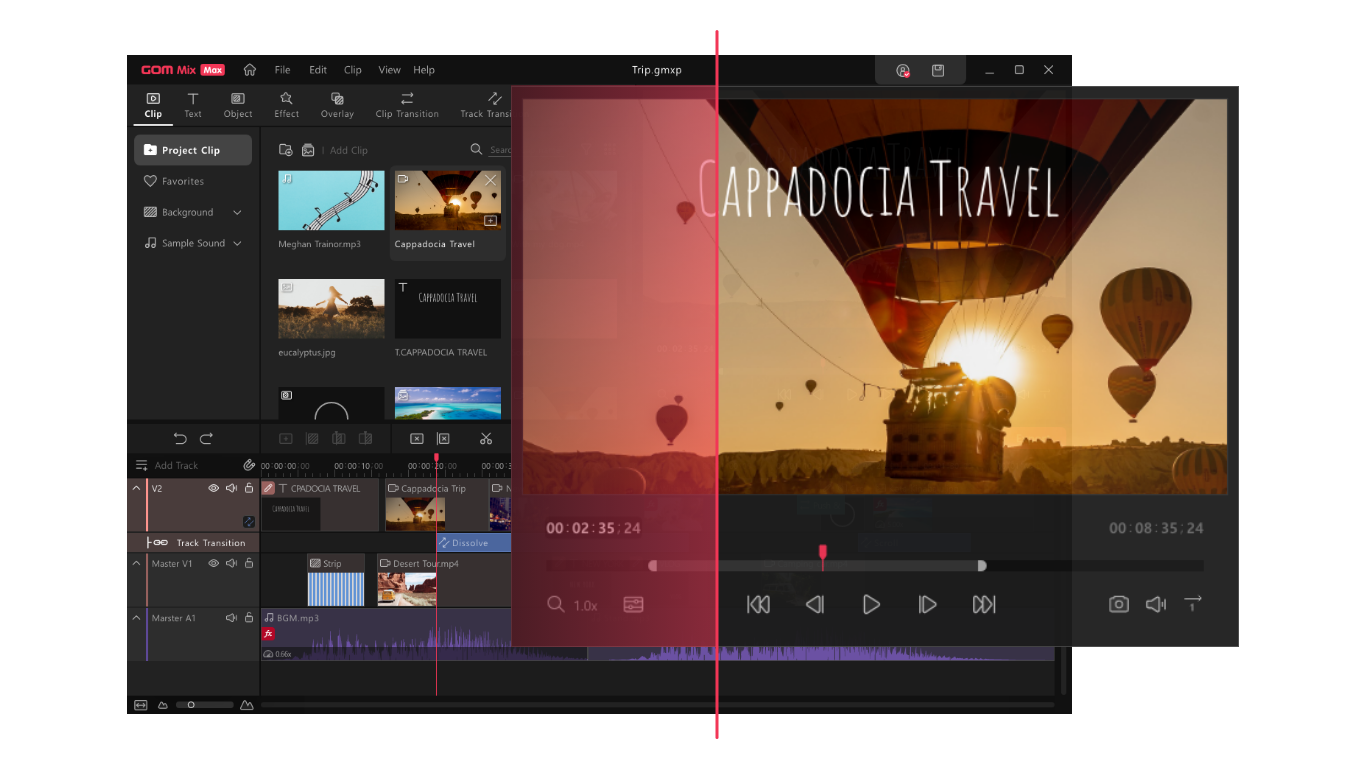Expand the Sample Sound category
Viewport: 1366px width, 768px height.
pyautogui.click(x=237, y=243)
